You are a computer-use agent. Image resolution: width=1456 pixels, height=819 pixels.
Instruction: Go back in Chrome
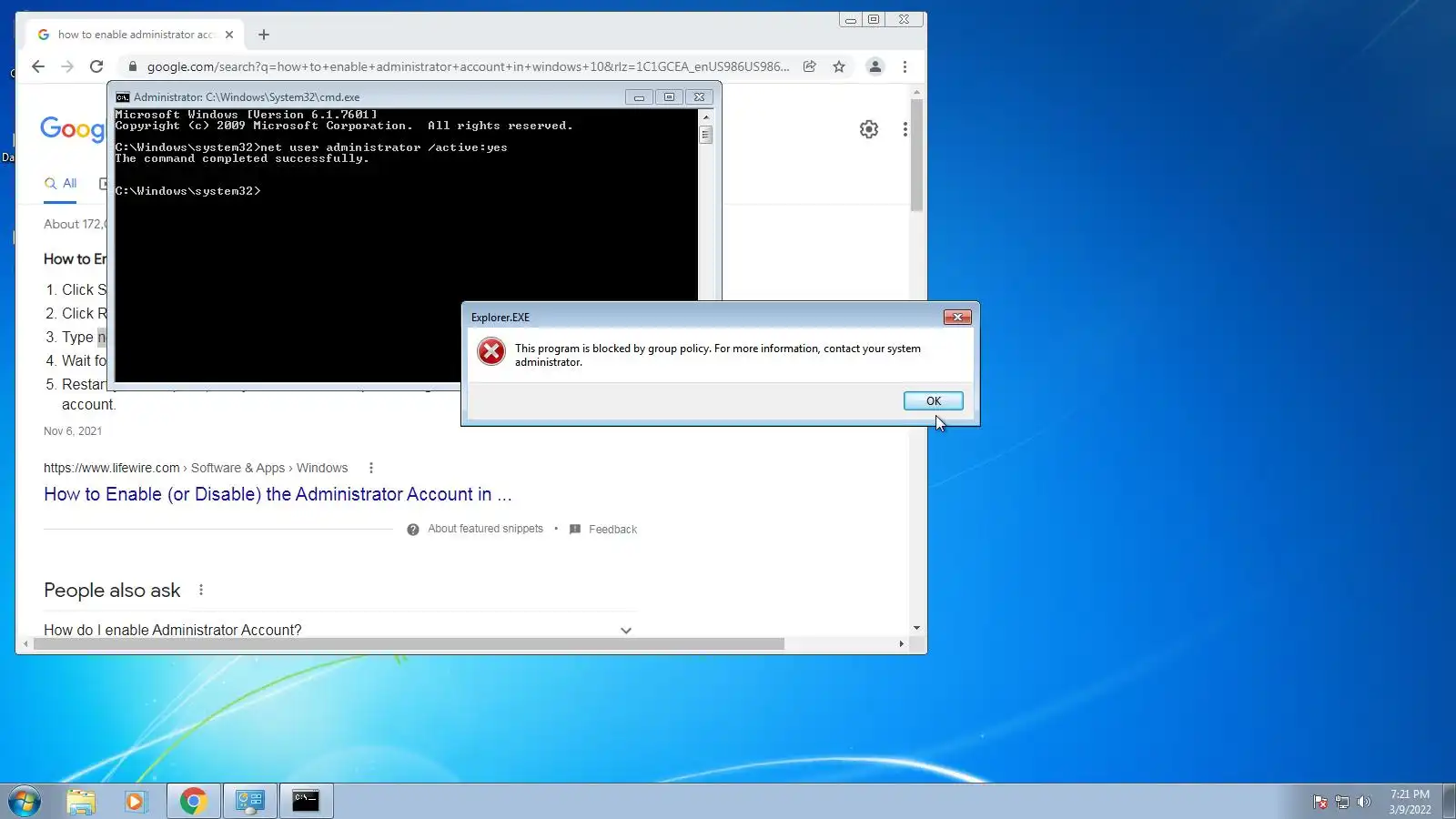point(37,66)
